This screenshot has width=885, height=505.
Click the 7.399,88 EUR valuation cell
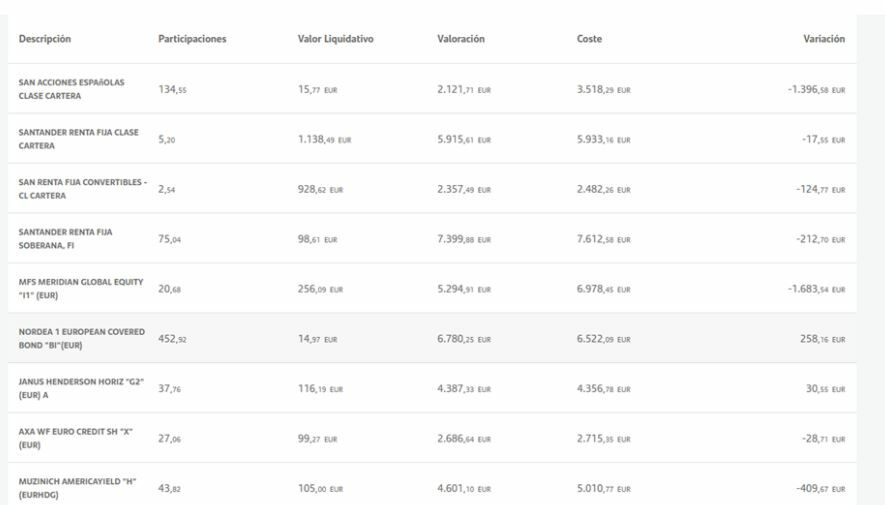point(464,238)
